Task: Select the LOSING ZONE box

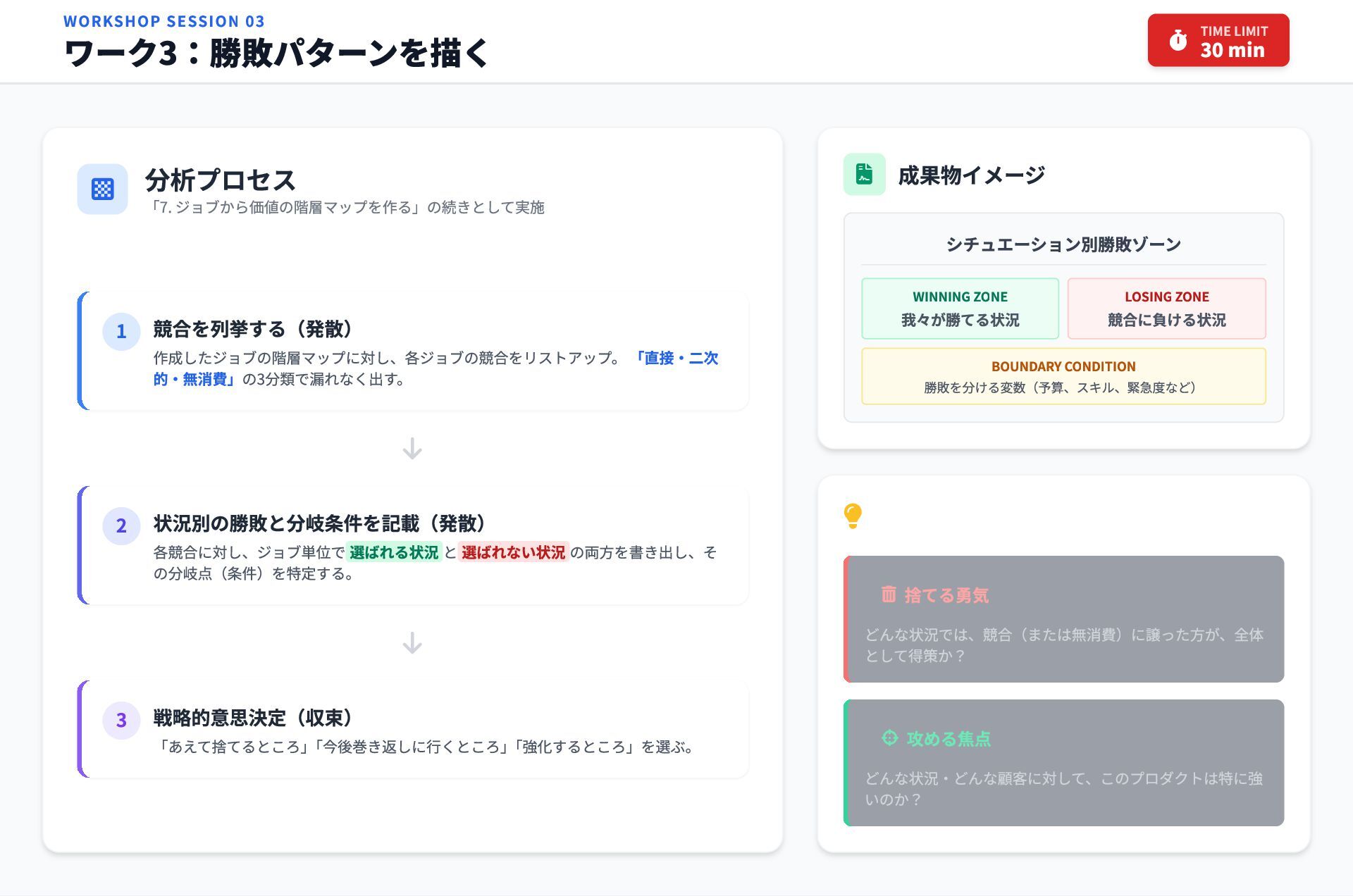Action: pos(1166,309)
